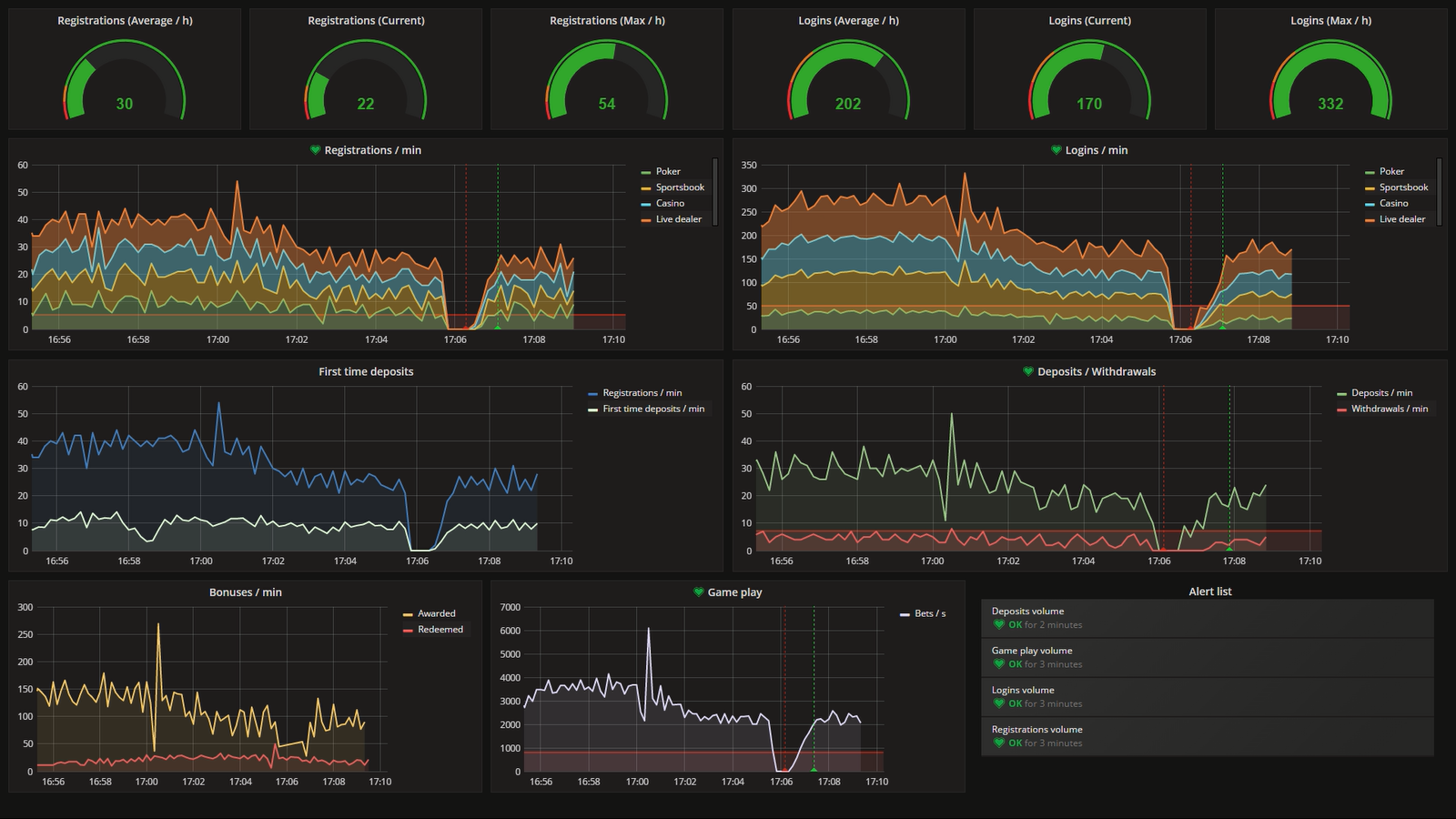1456x819 pixels.
Task: Toggle Live dealer series in Logins / min legend
Action: (1401, 219)
